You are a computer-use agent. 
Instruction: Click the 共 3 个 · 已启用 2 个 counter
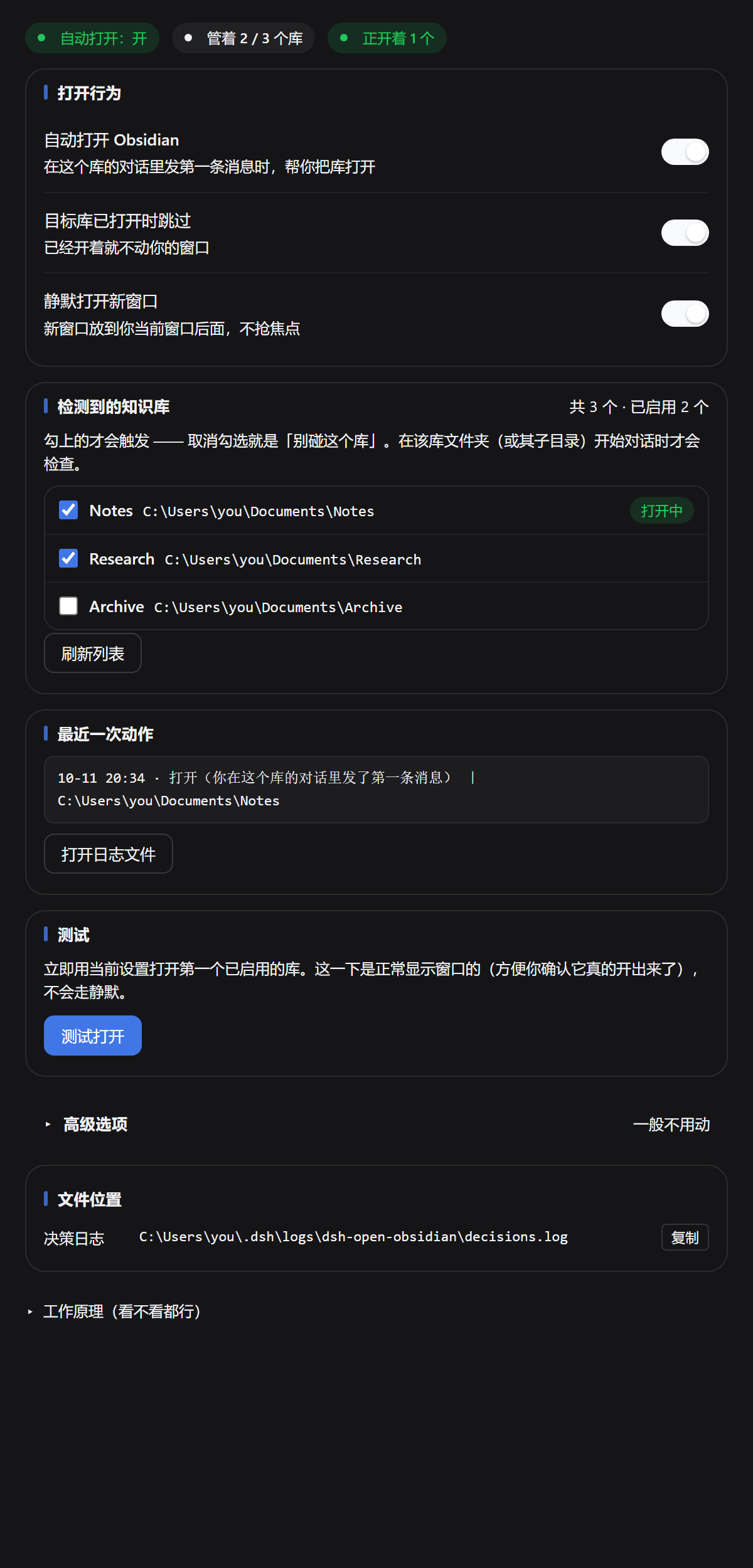639,407
